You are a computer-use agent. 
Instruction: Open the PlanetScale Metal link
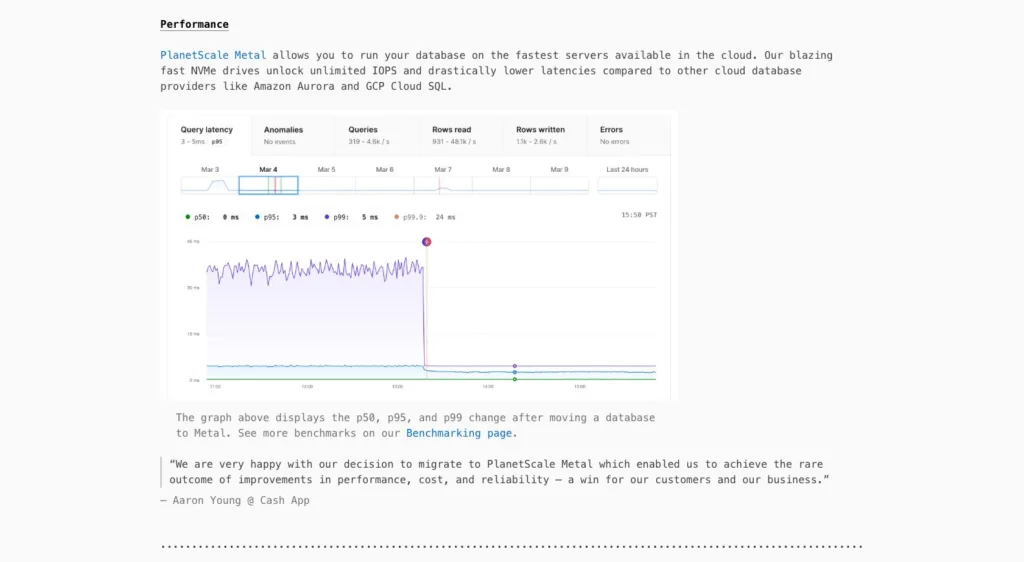213,55
